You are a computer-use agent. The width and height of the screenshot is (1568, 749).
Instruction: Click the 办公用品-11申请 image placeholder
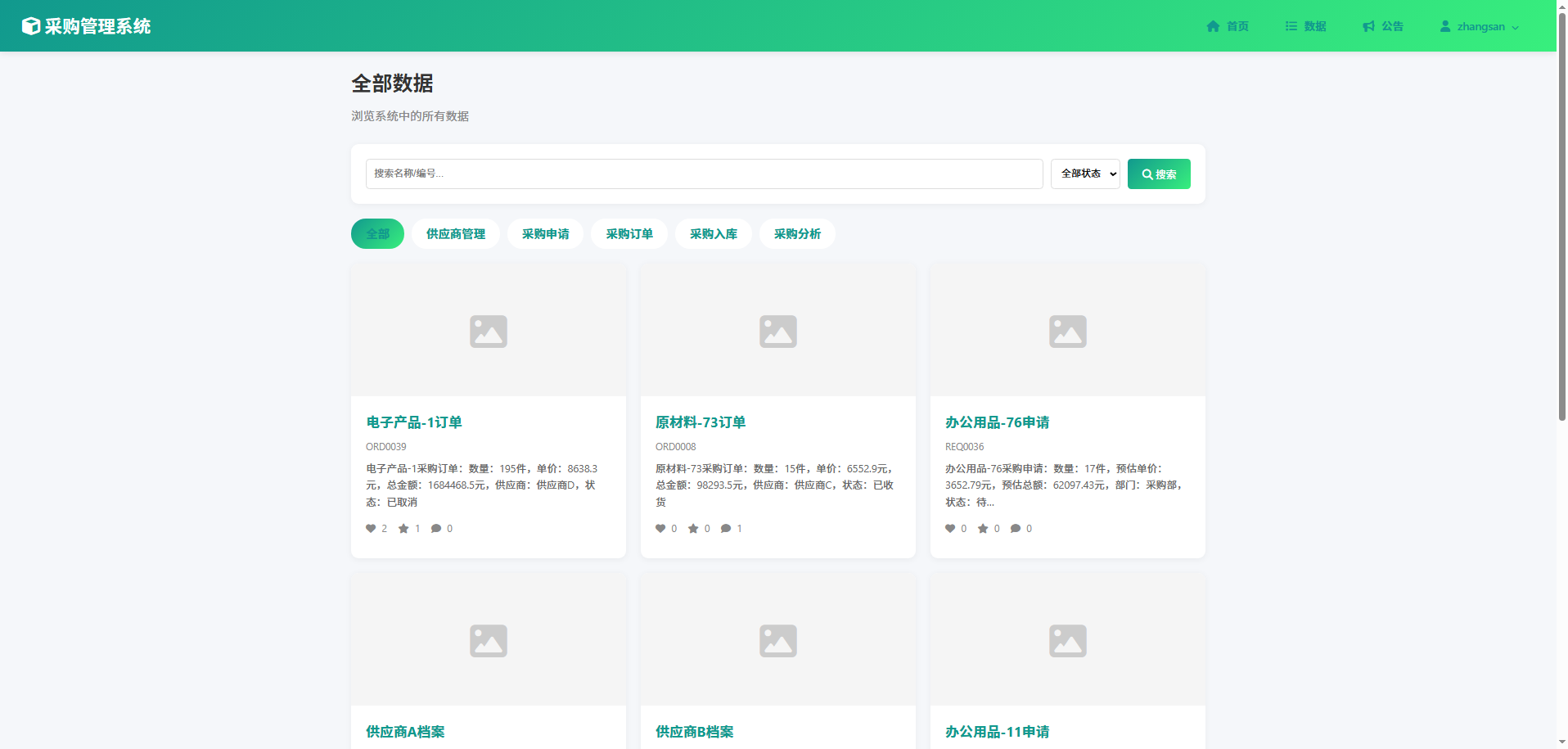(x=1068, y=640)
